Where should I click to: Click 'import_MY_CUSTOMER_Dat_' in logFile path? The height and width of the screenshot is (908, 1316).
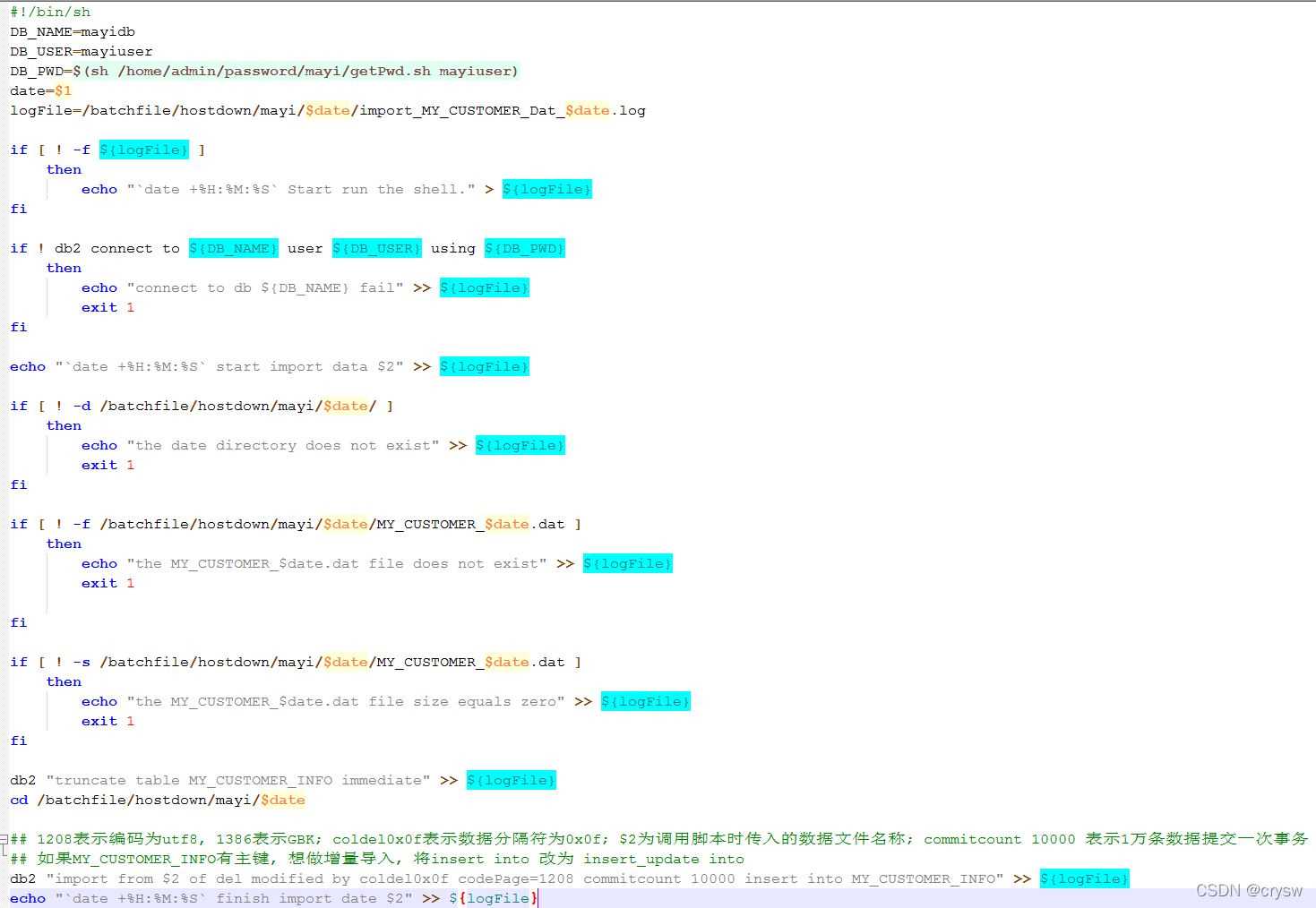(462, 110)
